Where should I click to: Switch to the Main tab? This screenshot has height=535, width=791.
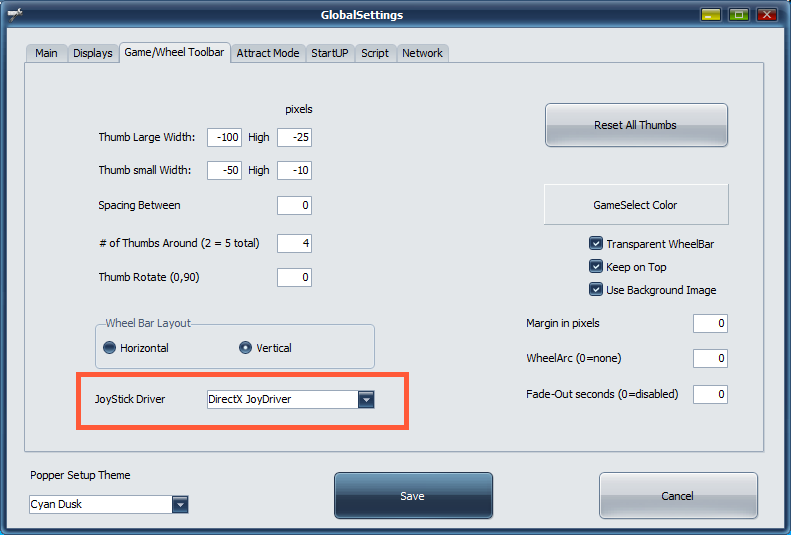coord(46,53)
